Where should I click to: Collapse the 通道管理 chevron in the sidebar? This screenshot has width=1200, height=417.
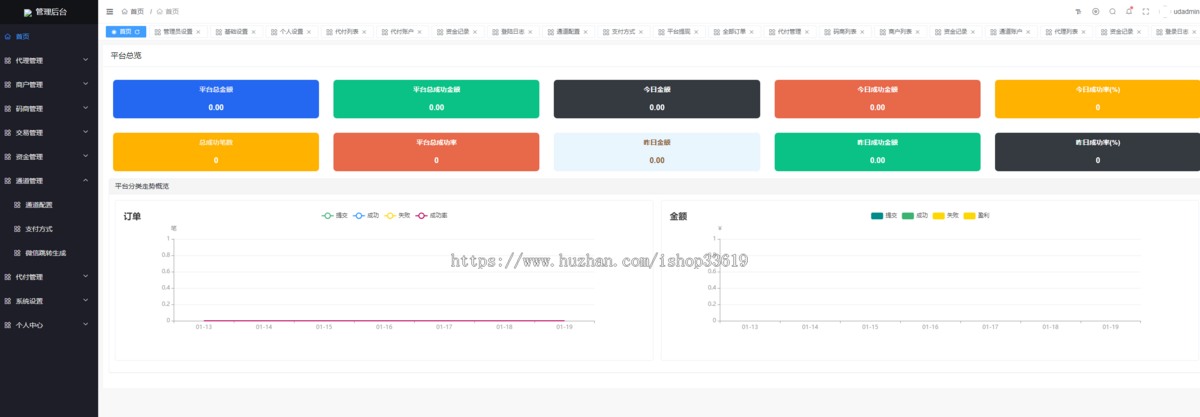(86, 180)
